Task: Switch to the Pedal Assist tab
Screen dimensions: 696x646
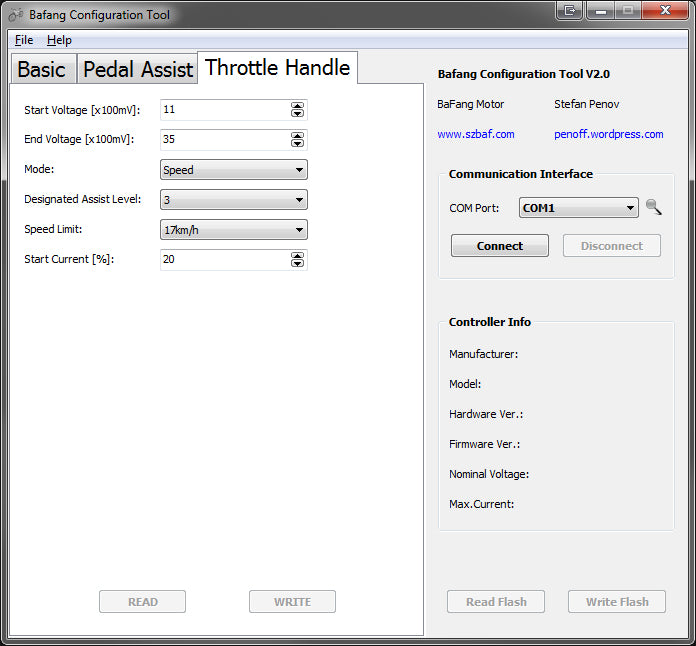Action: [137, 70]
